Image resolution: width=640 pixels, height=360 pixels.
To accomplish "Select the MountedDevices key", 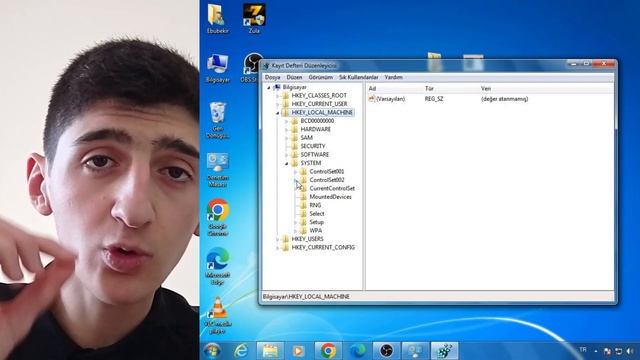I will point(330,197).
